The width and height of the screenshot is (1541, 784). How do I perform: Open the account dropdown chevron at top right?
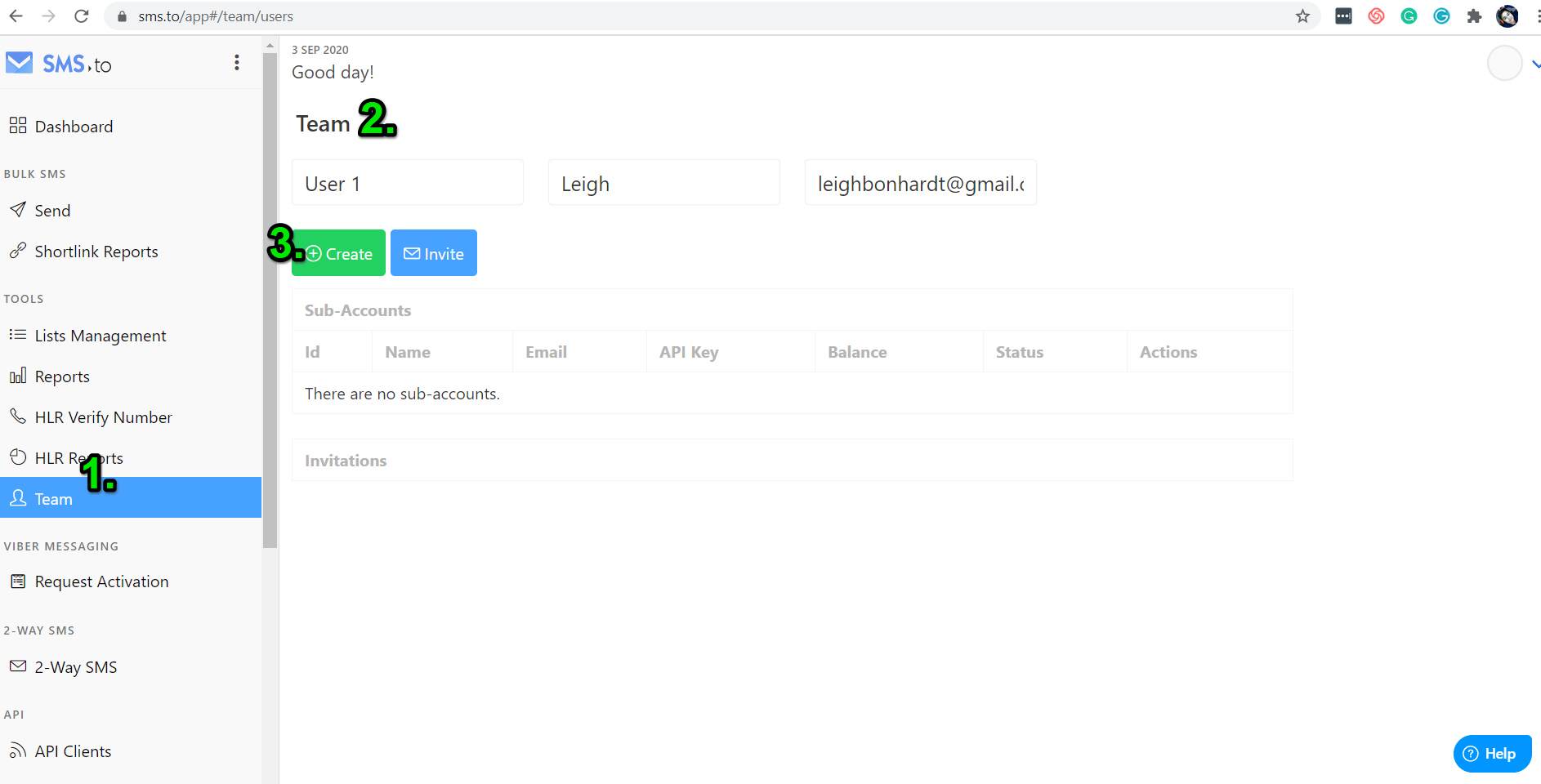(1535, 63)
